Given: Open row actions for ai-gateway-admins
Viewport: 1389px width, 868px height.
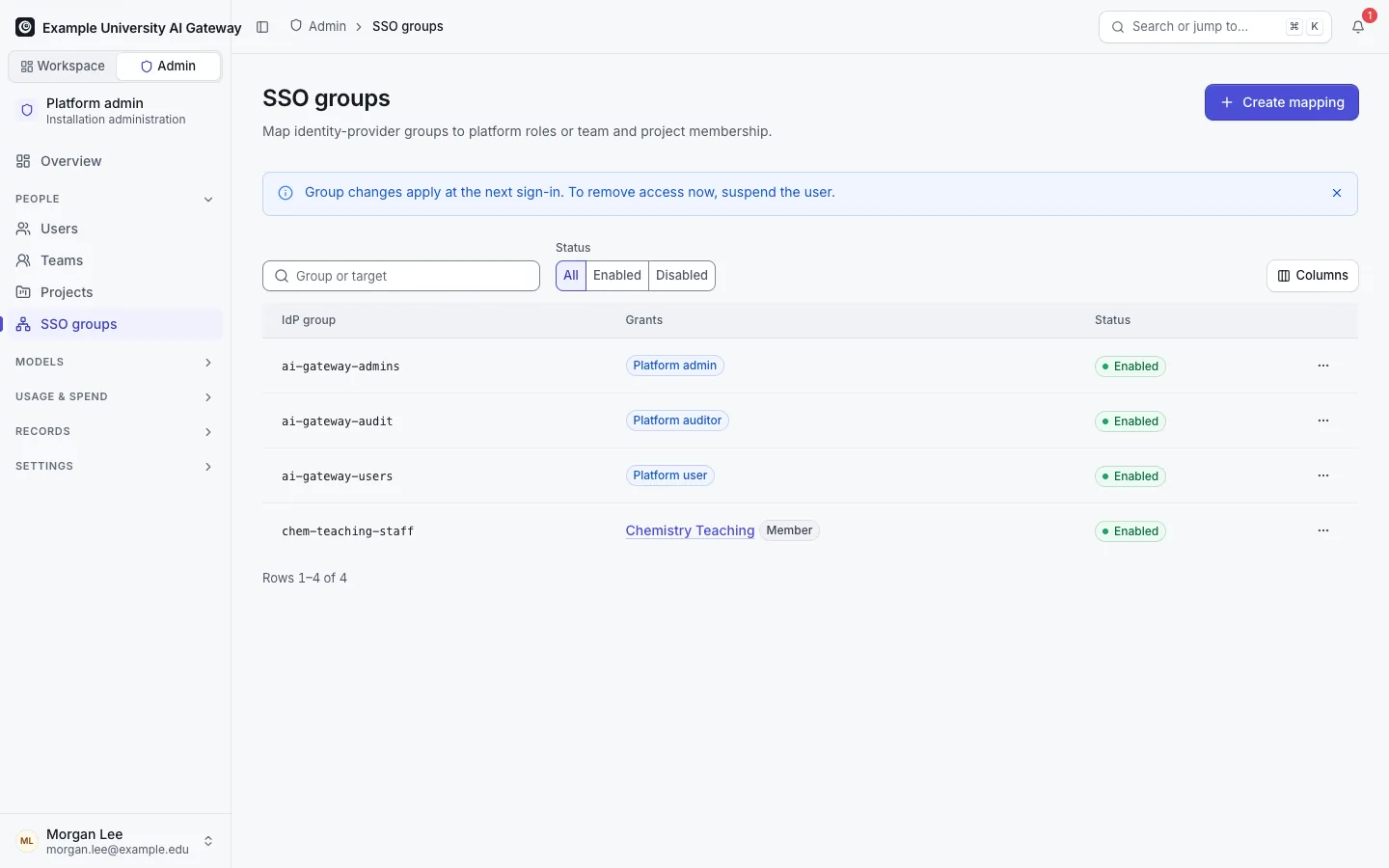Looking at the screenshot, I should (1323, 366).
